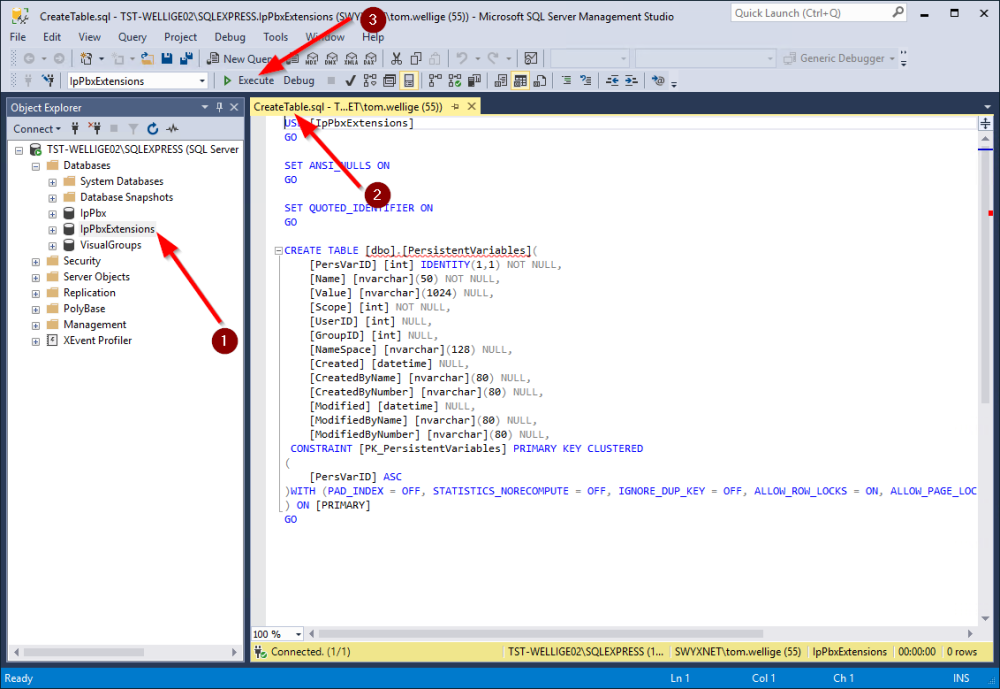Open the Tools menu

click(276, 37)
